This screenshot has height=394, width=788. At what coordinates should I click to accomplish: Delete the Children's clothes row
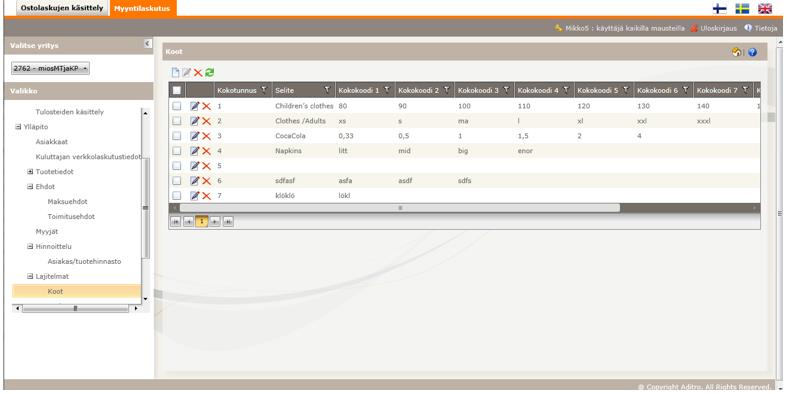click(x=206, y=106)
